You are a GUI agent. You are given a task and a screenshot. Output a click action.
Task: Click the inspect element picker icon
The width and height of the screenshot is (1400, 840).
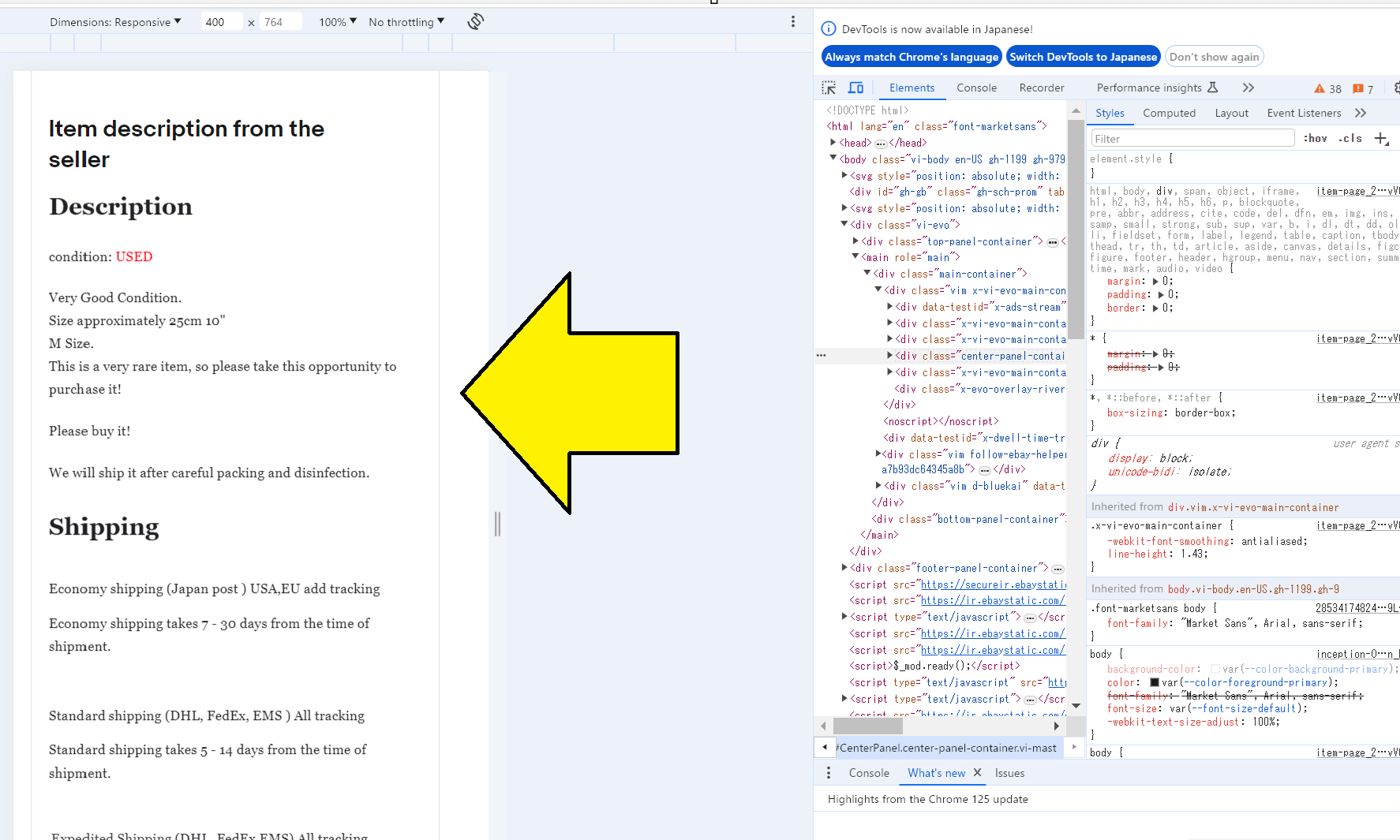click(828, 88)
